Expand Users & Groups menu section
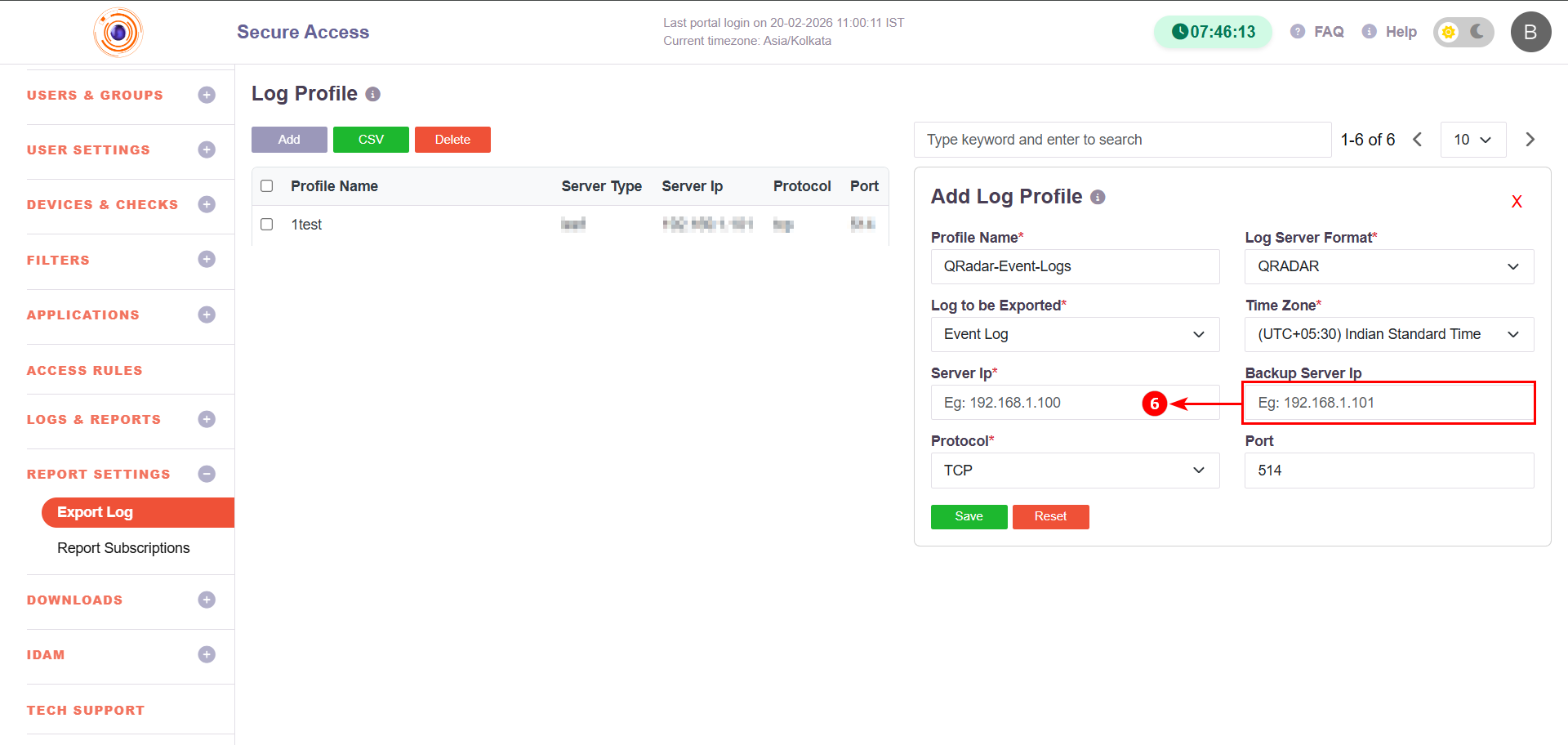Image resolution: width=1568 pixels, height=745 pixels. pyautogui.click(x=207, y=96)
